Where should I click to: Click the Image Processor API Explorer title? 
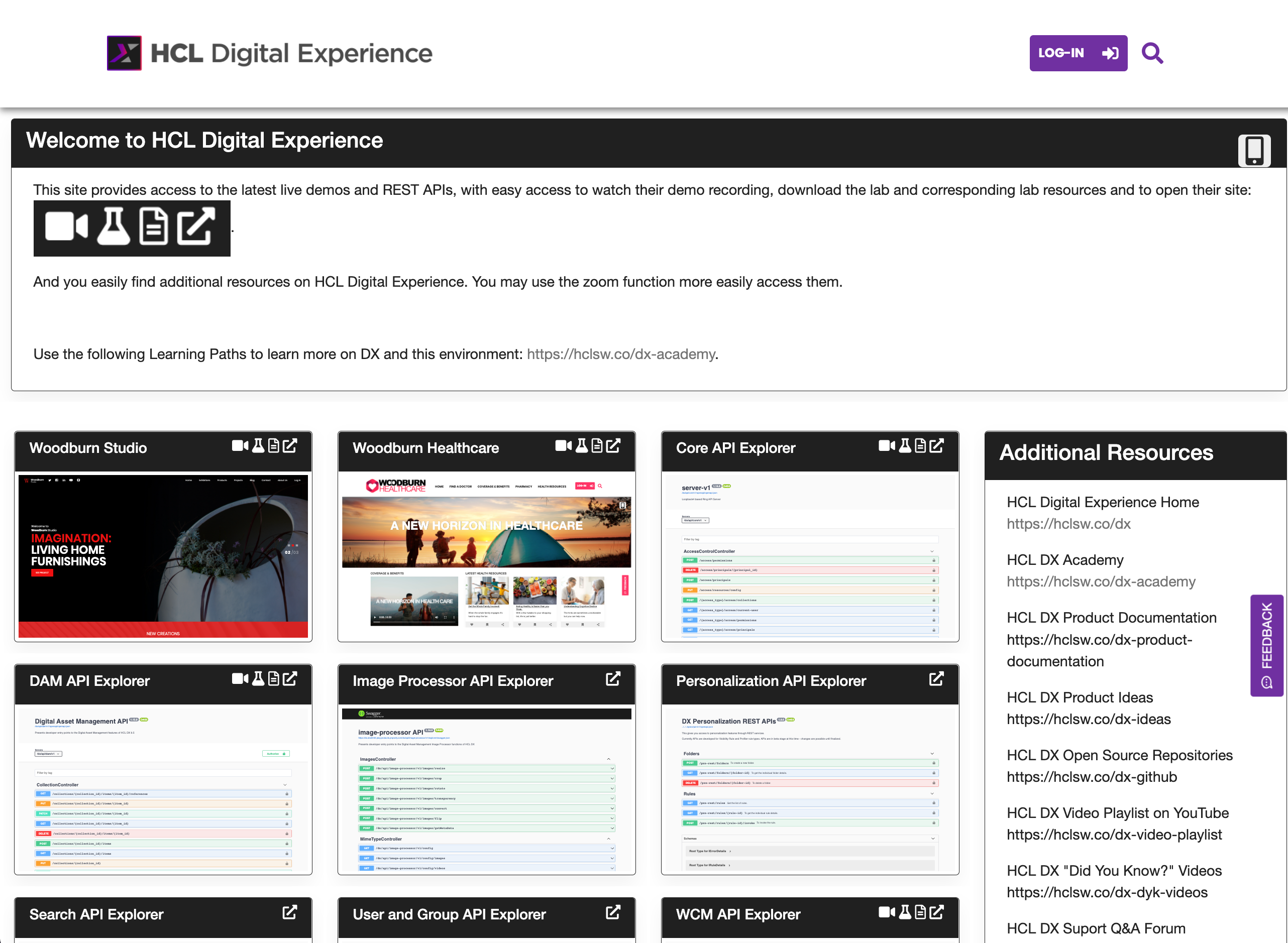pyautogui.click(x=453, y=681)
